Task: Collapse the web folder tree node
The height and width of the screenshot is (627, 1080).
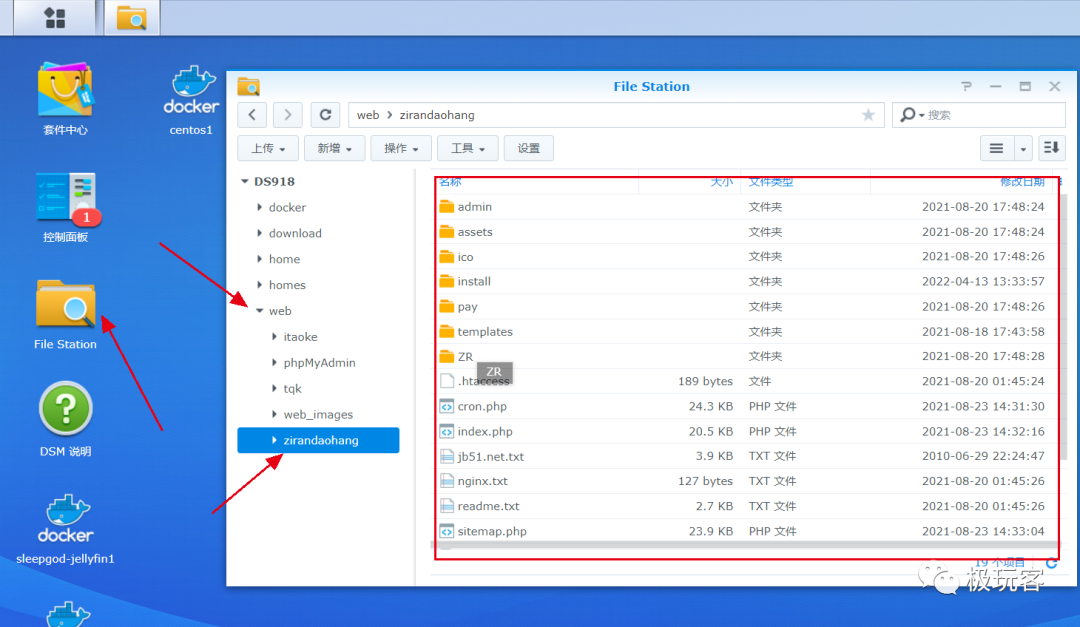Action: 260,311
